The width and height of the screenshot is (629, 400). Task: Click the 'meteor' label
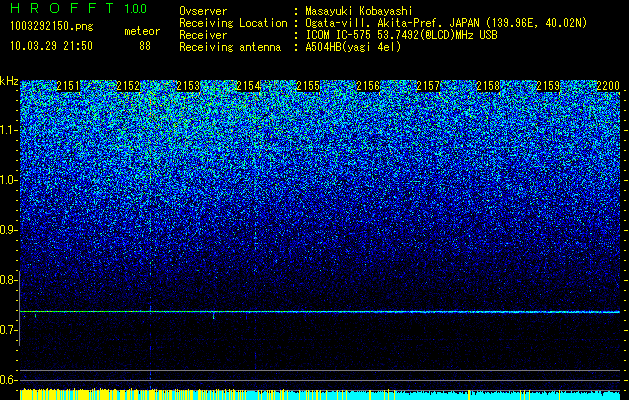(x=142, y=31)
